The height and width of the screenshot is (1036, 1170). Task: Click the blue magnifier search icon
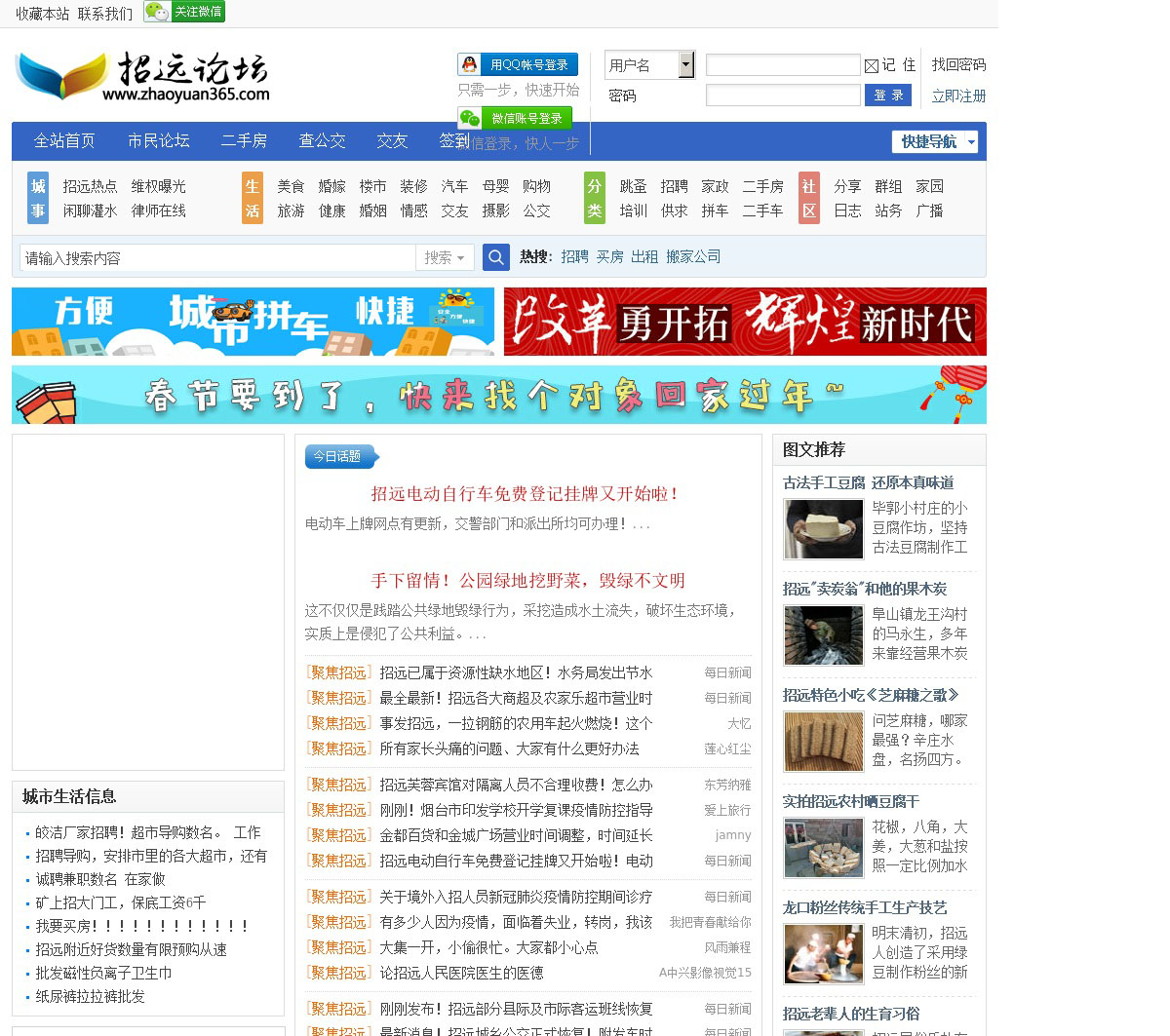496,257
